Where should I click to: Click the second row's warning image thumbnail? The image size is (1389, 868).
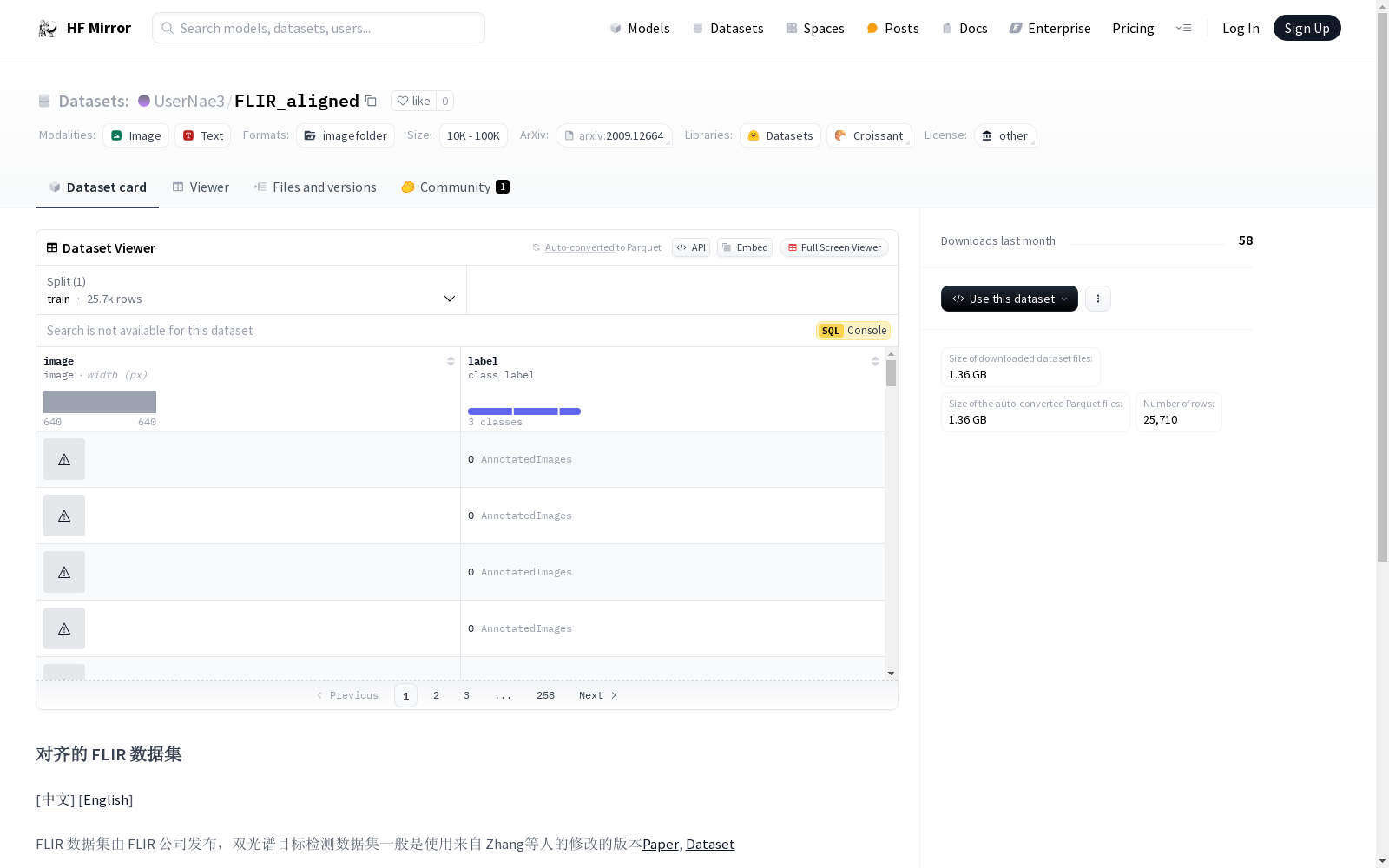click(x=64, y=516)
